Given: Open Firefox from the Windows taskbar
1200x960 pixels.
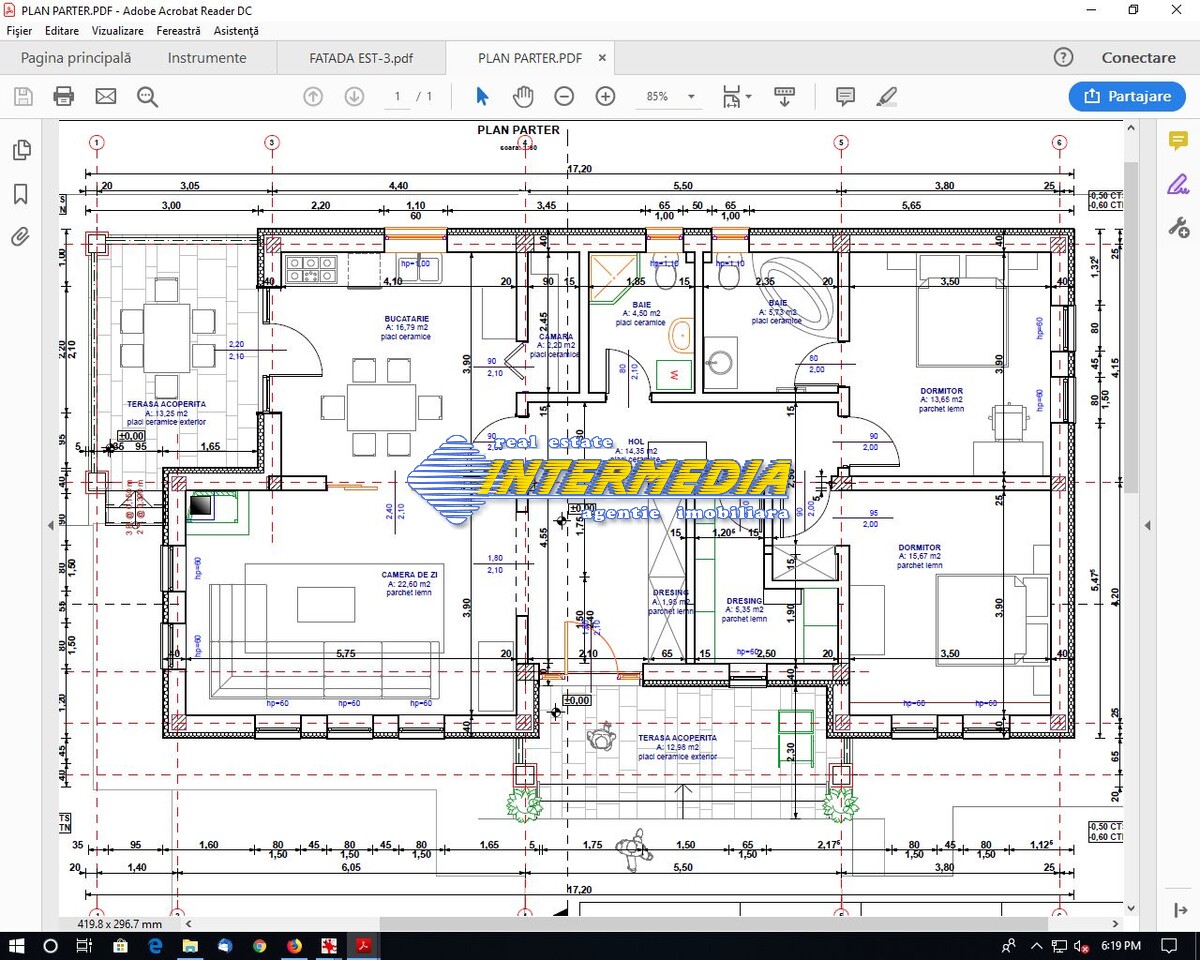Looking at the screenshot, I should point(294,945).
